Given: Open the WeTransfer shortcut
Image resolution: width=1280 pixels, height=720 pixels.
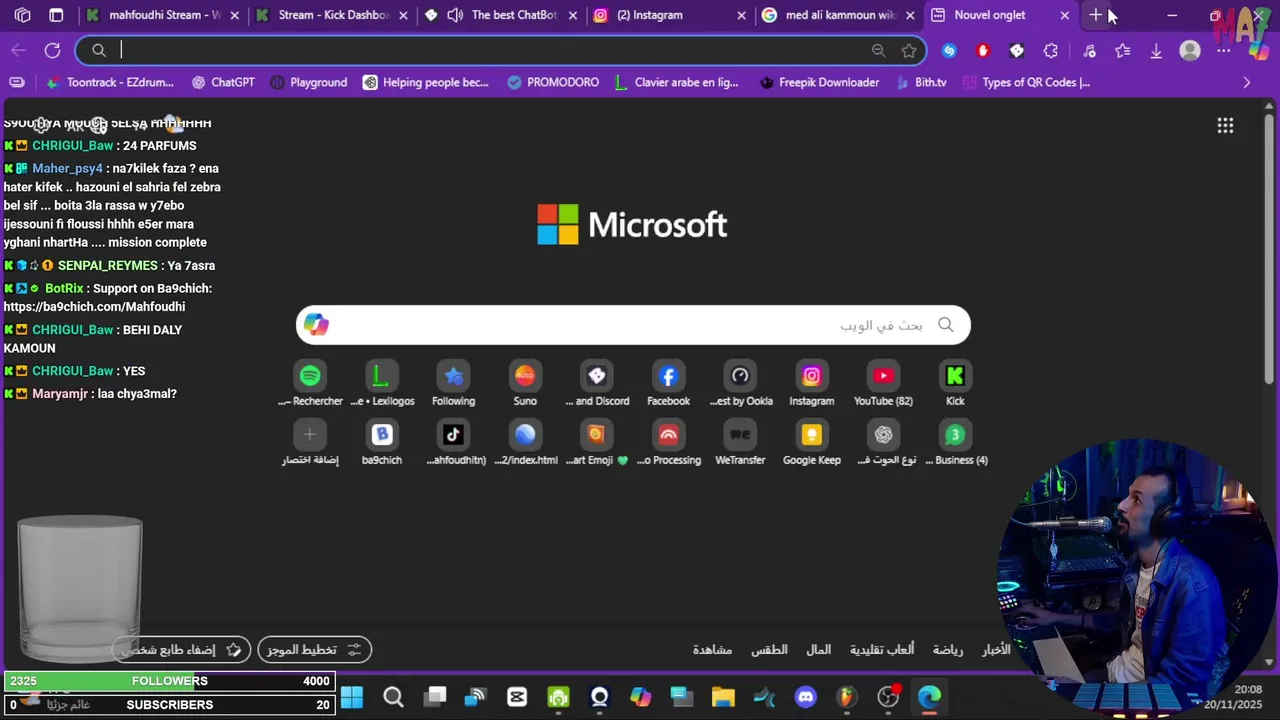Looking at the screenshot, I should [x=740, y=443].
